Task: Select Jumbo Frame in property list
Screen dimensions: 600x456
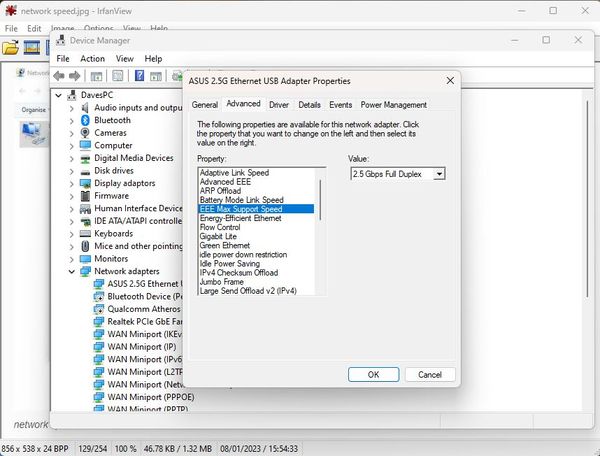Action: 222,281
